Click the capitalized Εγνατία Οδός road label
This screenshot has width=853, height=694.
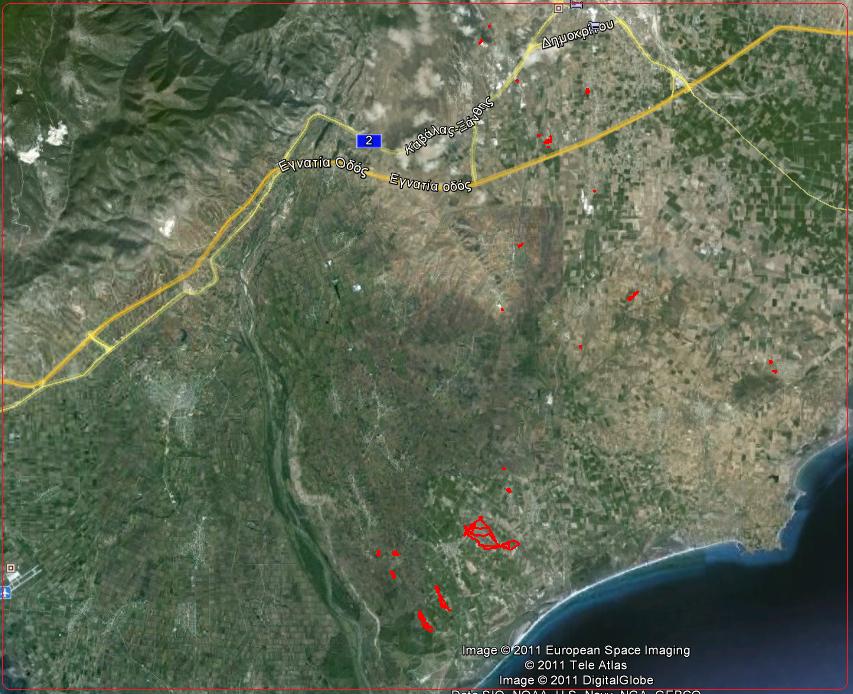[324, 165]
